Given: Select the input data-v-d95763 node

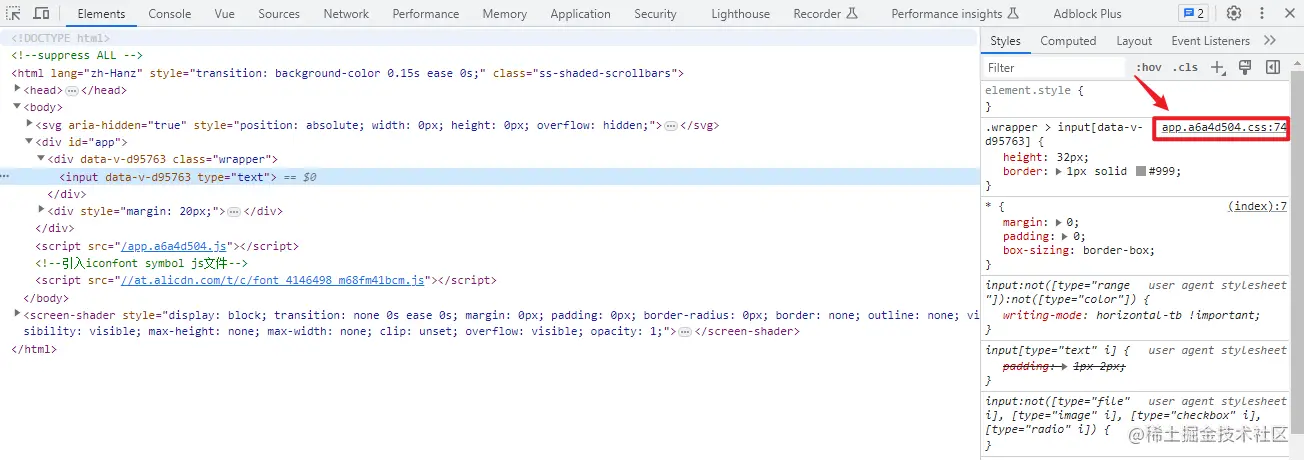Looking at the screenshot, I should click(x=167, y=177).
